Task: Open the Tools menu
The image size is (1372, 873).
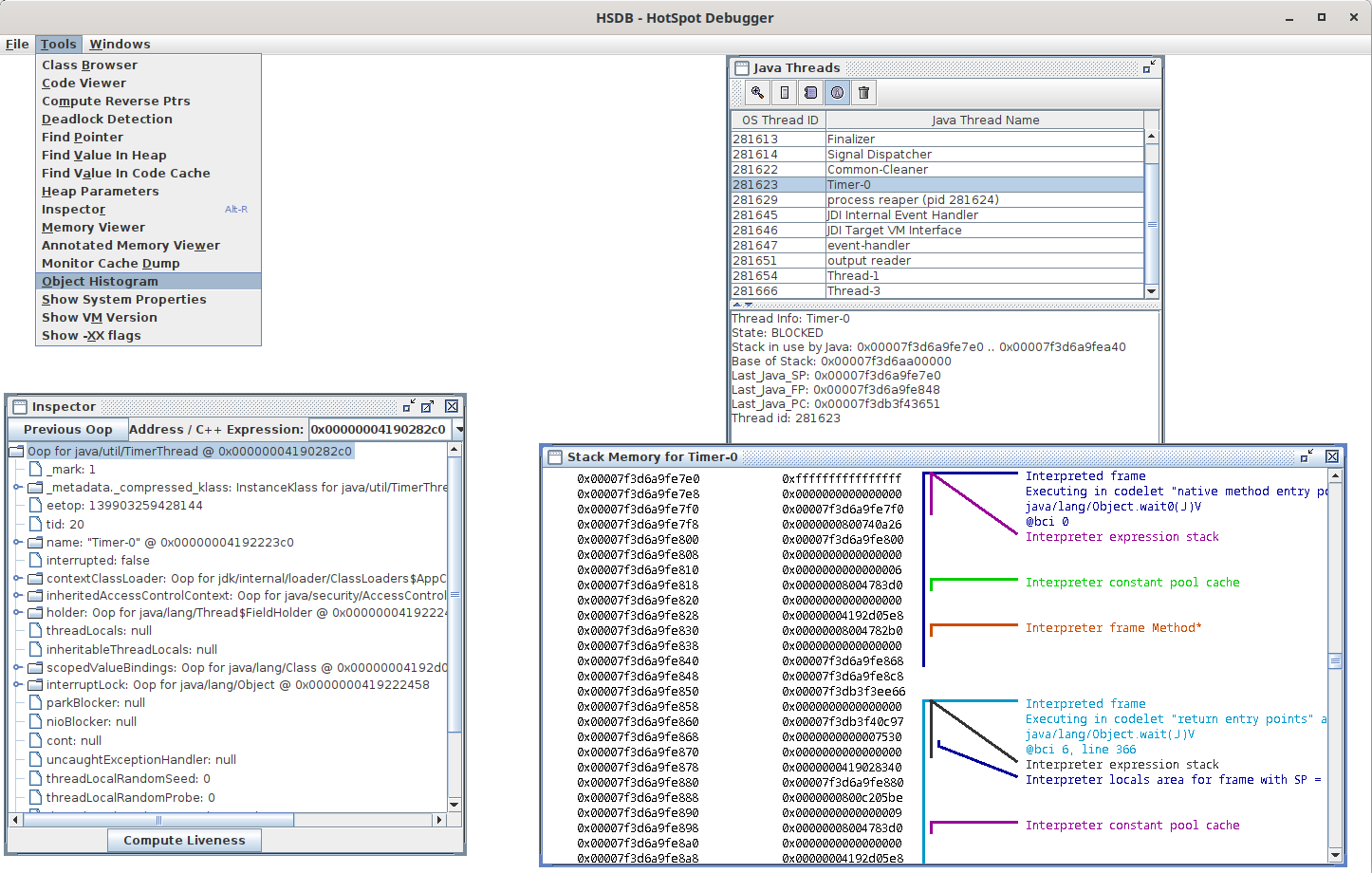Action: [x=58, y=44]
